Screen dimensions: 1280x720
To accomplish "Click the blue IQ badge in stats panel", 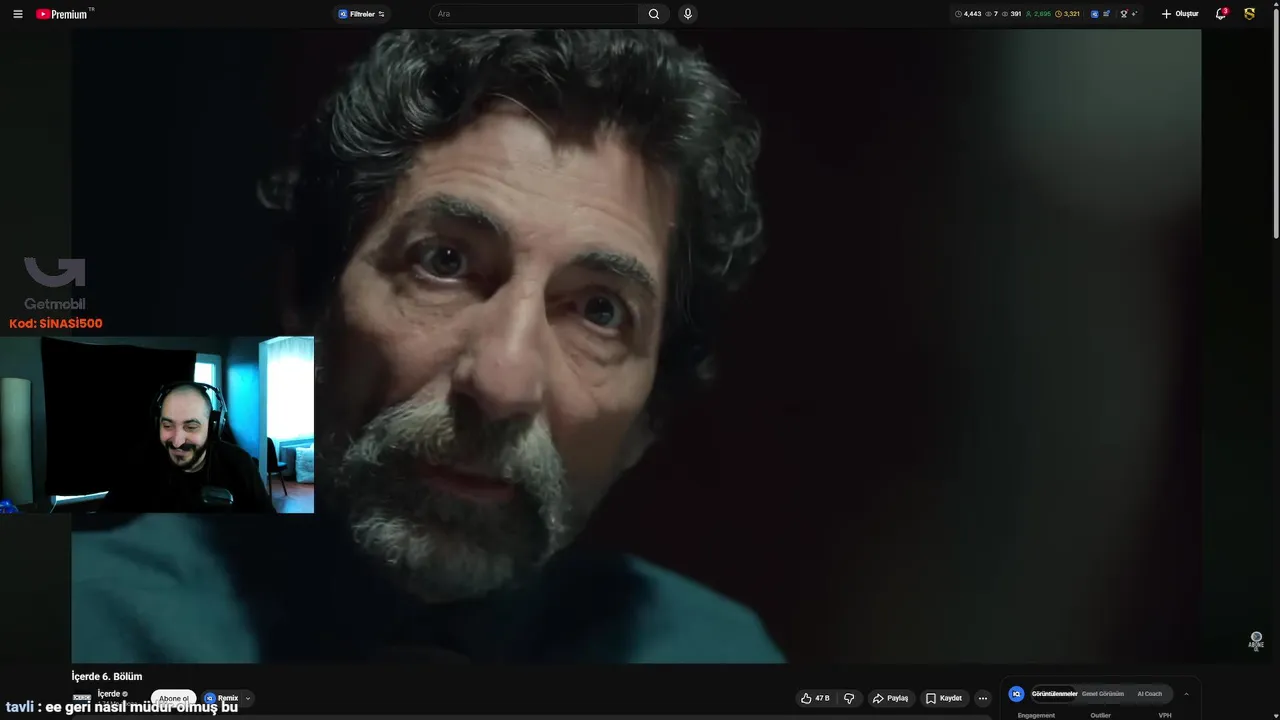I will pyautogui.click(x=1016, y=694).
